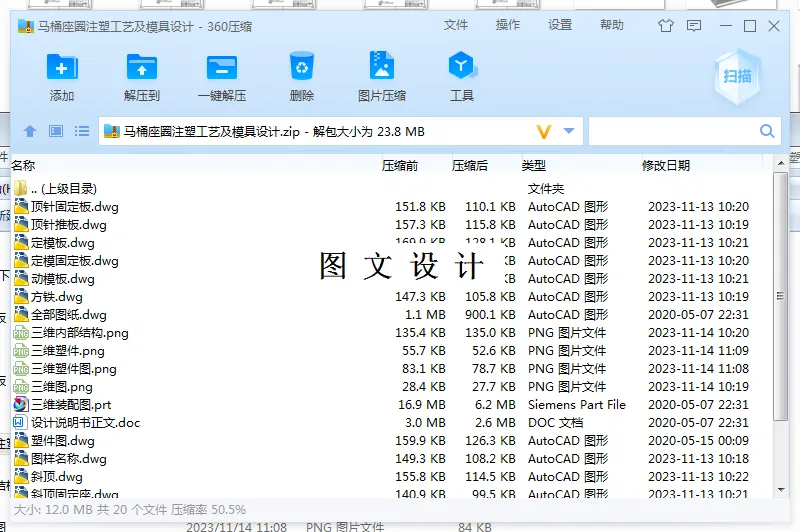The width and height of the screenshot is (800, 532).
Task: Click the search magnifier icon
Action: [x=767, y=131]
